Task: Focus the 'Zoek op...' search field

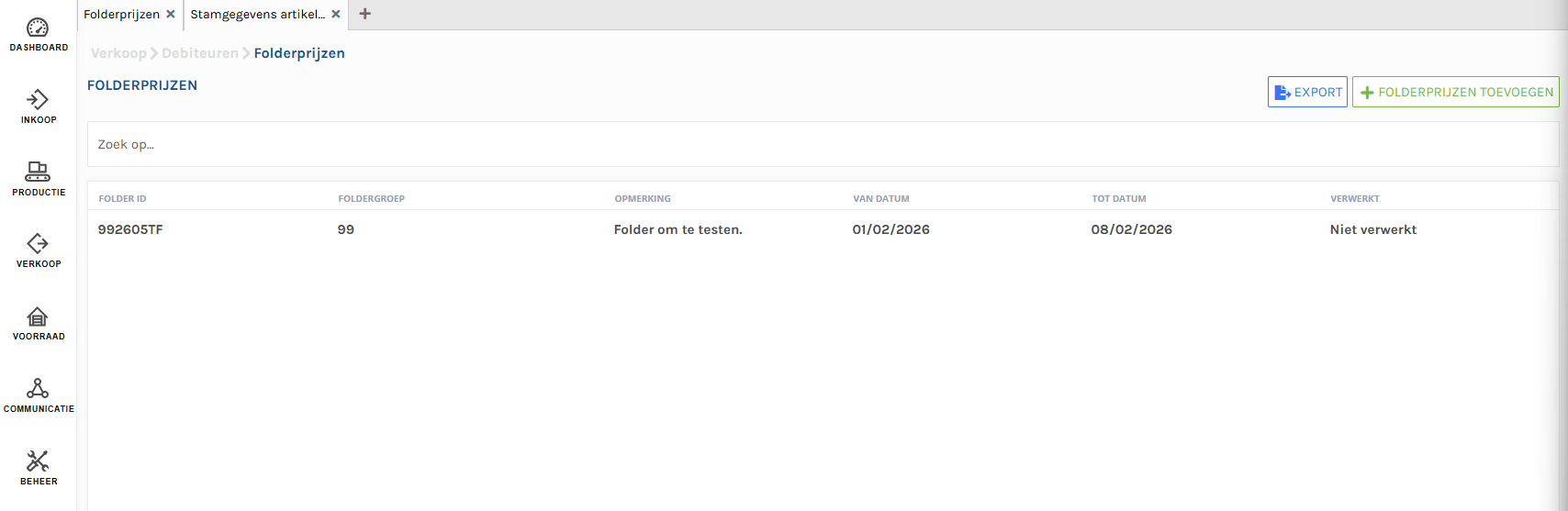Action: [x=822, y=144]
